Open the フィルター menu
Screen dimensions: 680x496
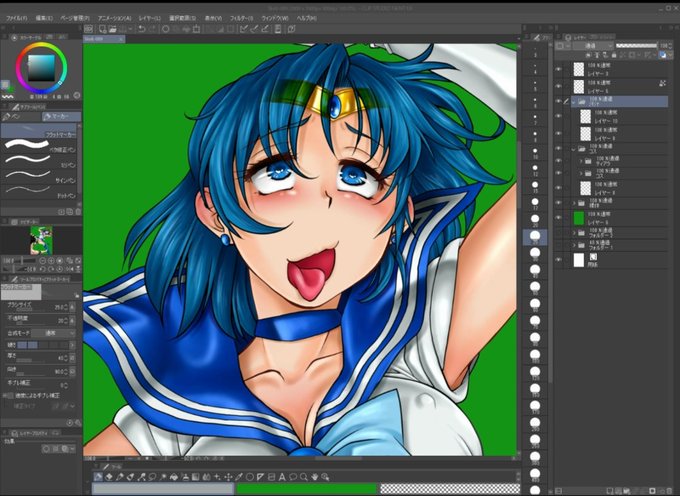242,18
